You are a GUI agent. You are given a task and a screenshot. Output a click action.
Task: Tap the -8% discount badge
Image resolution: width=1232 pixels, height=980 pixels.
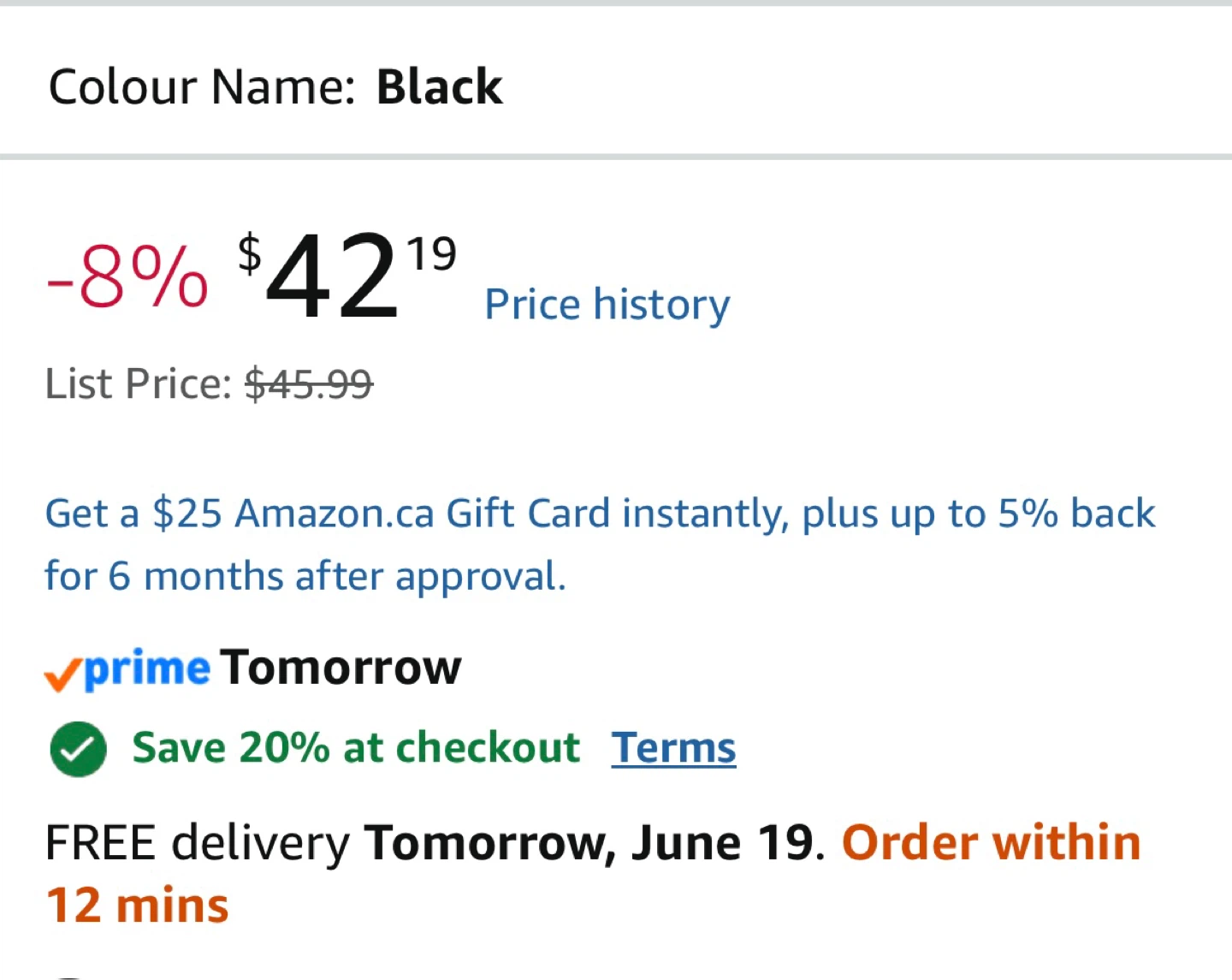(x=127, y=276)
